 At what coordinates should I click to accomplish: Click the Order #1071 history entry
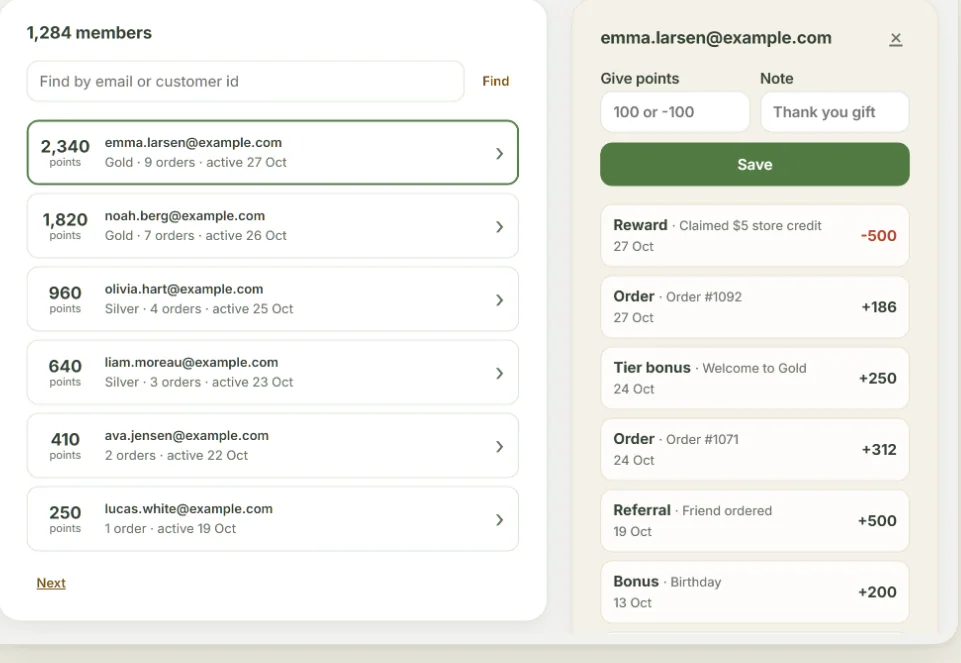point(754,449)
